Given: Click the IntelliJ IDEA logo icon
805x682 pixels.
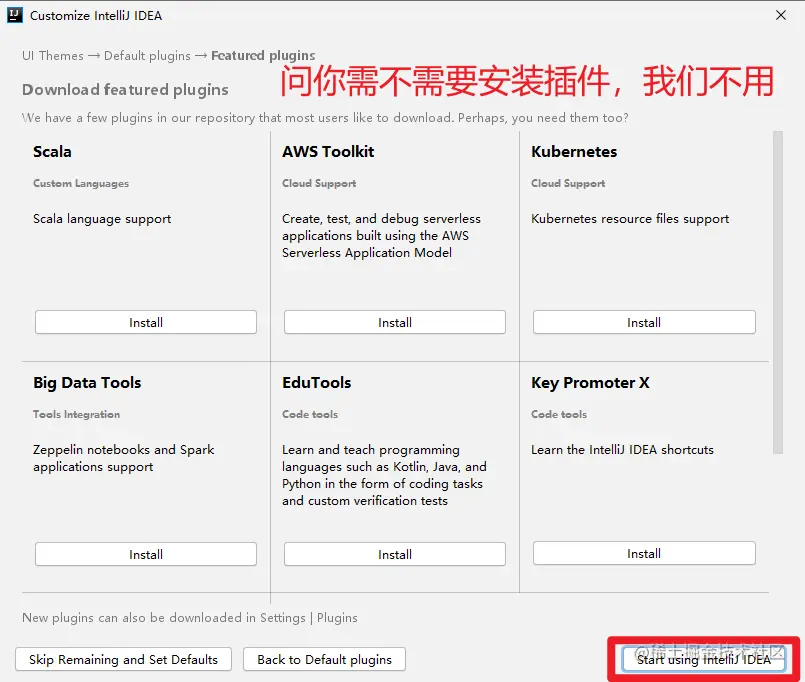Looking at the screenshot, I should point(15,15).
